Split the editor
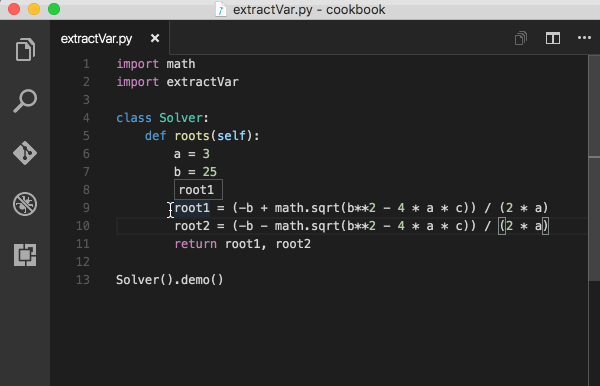 pyautogui.click(x=553, y=38)
